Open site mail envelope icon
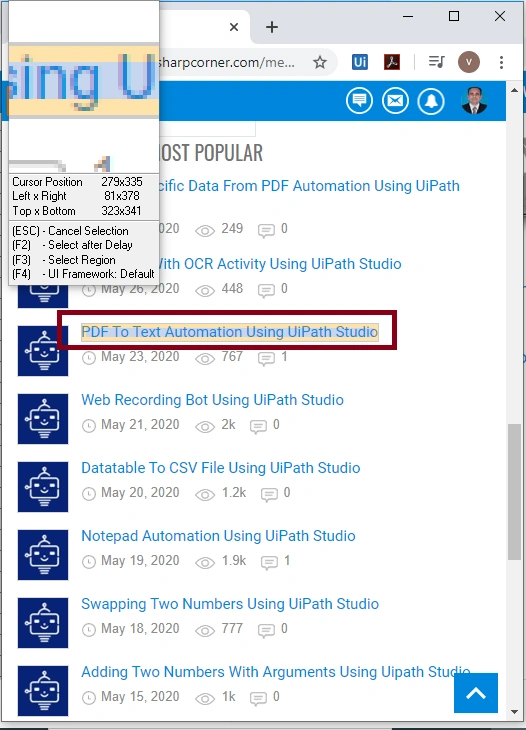 395,101
